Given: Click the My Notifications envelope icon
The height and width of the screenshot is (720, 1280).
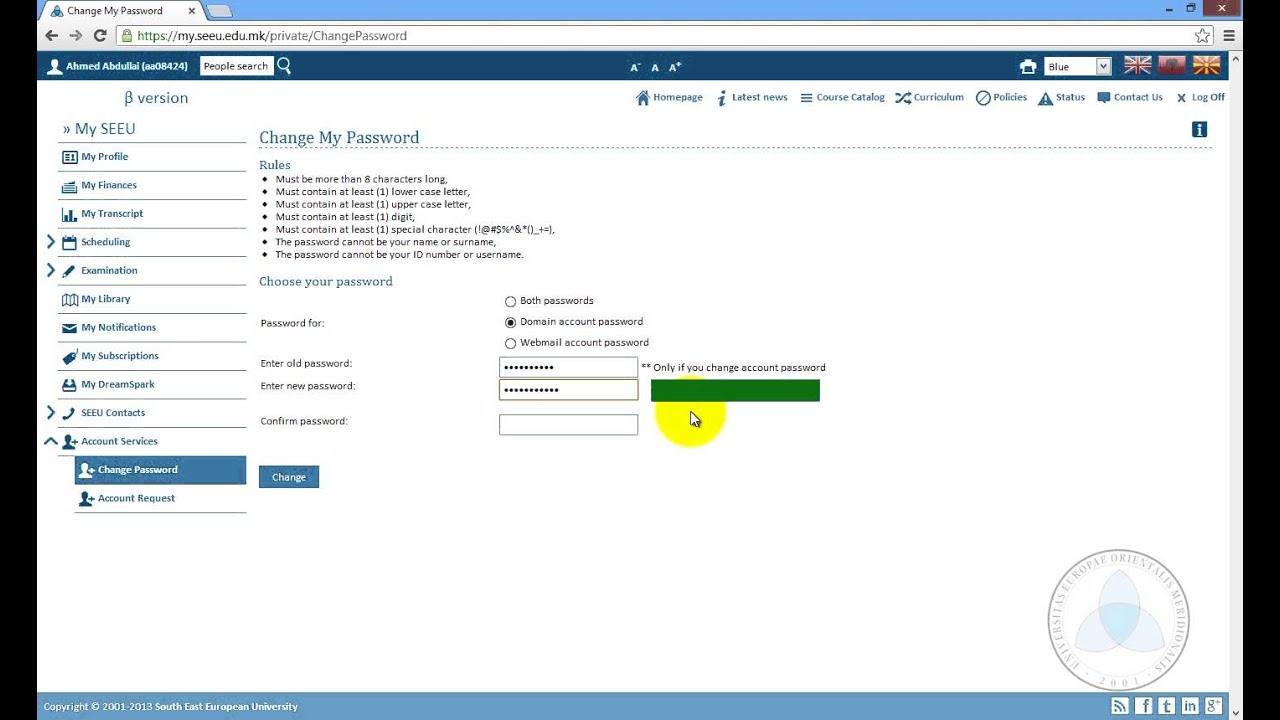Looking at the screenshot, I should coord(69,328).
